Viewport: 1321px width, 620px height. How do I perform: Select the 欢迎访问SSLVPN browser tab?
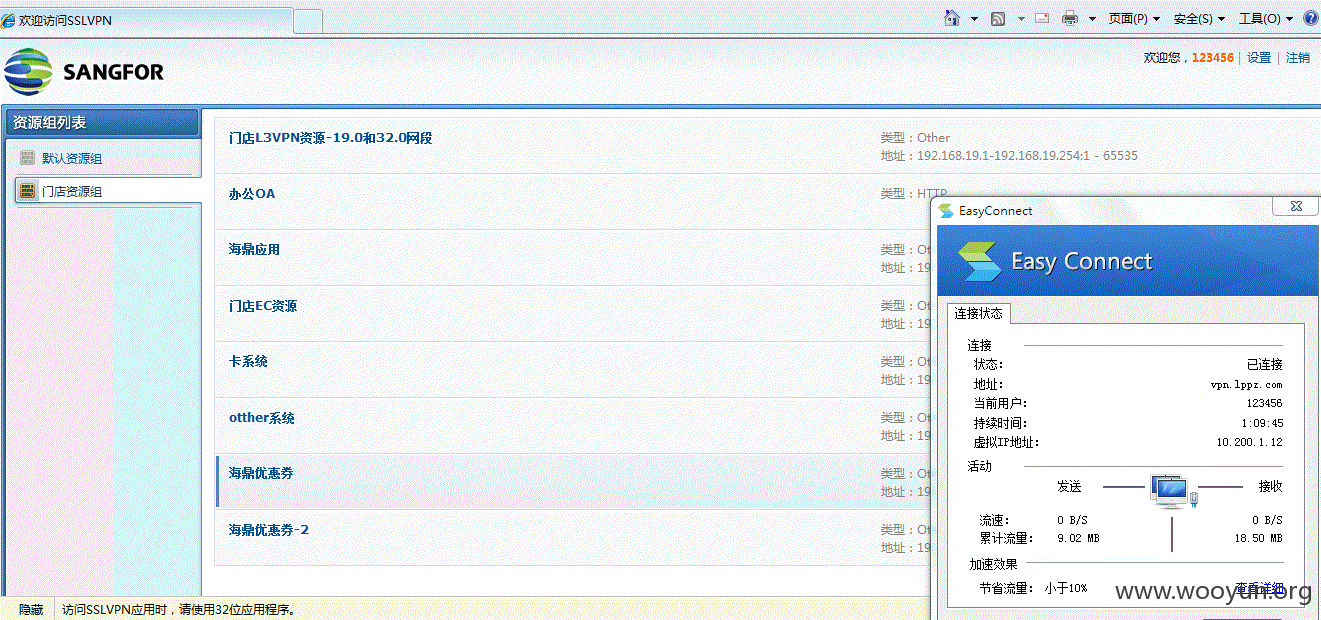pos(146,20)
